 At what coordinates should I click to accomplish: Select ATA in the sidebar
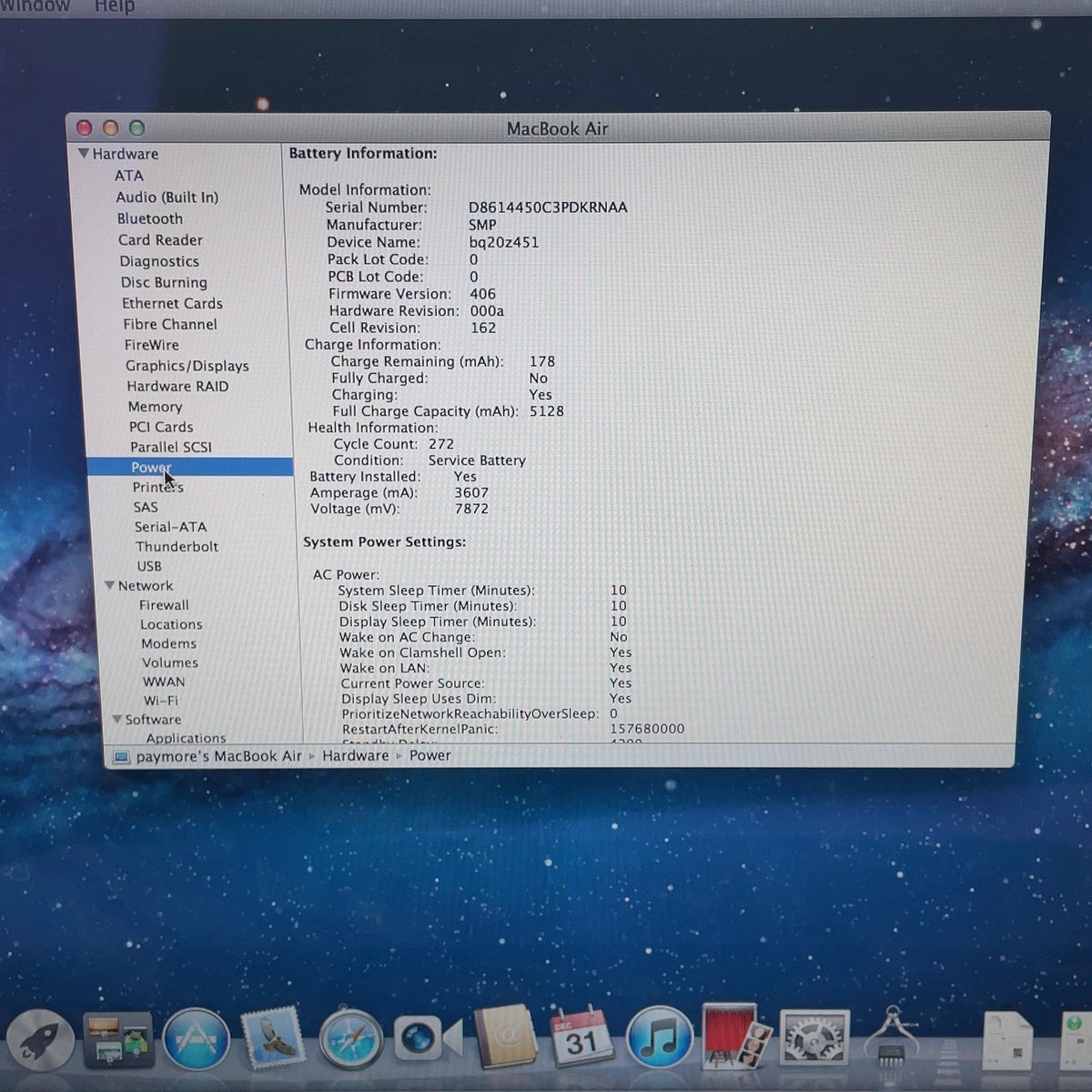128,176
